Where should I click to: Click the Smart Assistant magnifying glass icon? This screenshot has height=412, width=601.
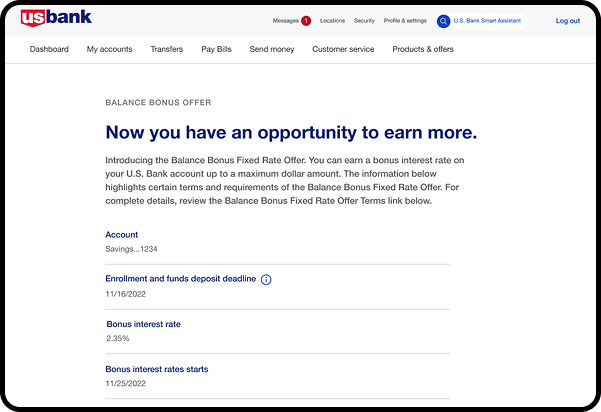pos(443,21)
